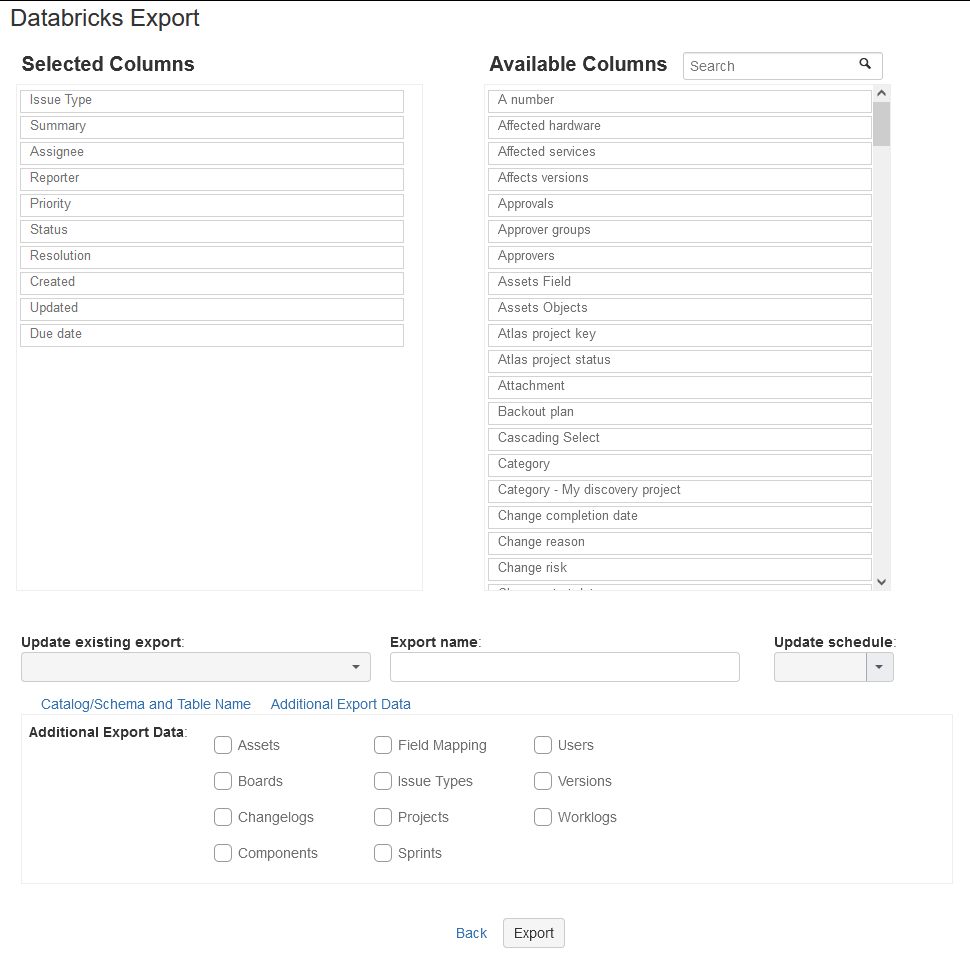Click the Due date column item
The height and width of the screenshot is (959, 970).
pyautogui.click(x=212, y=335)
